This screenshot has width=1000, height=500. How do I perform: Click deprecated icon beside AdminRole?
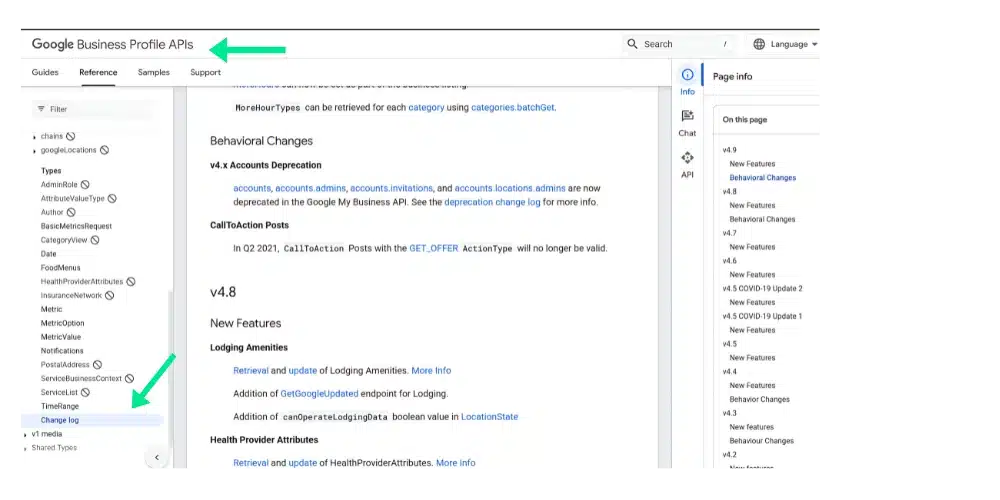(x=85, y=184)
